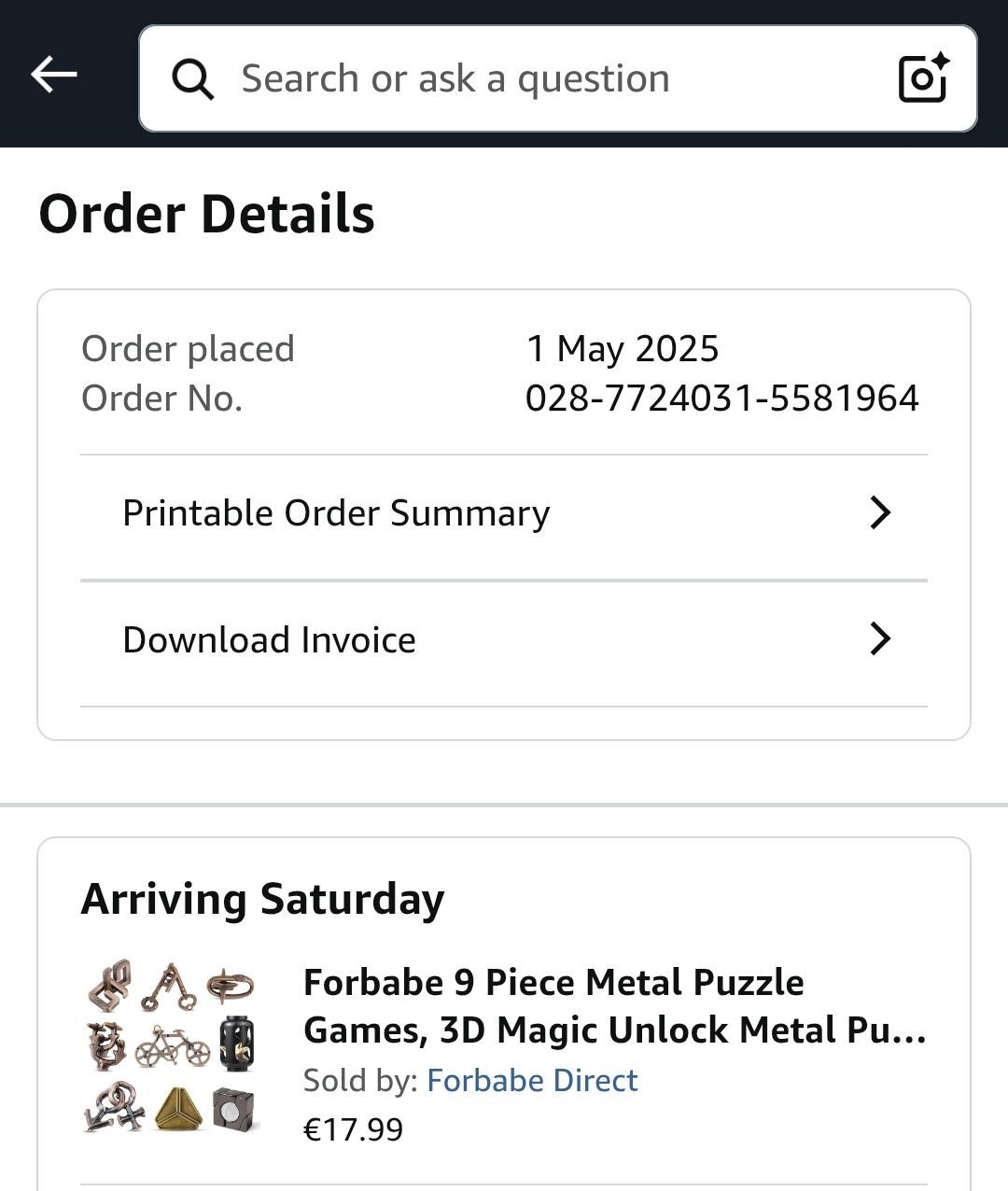Open the Printable Order Summary row
This screenshot has width=1008, height=1191.
click(336, 513)
